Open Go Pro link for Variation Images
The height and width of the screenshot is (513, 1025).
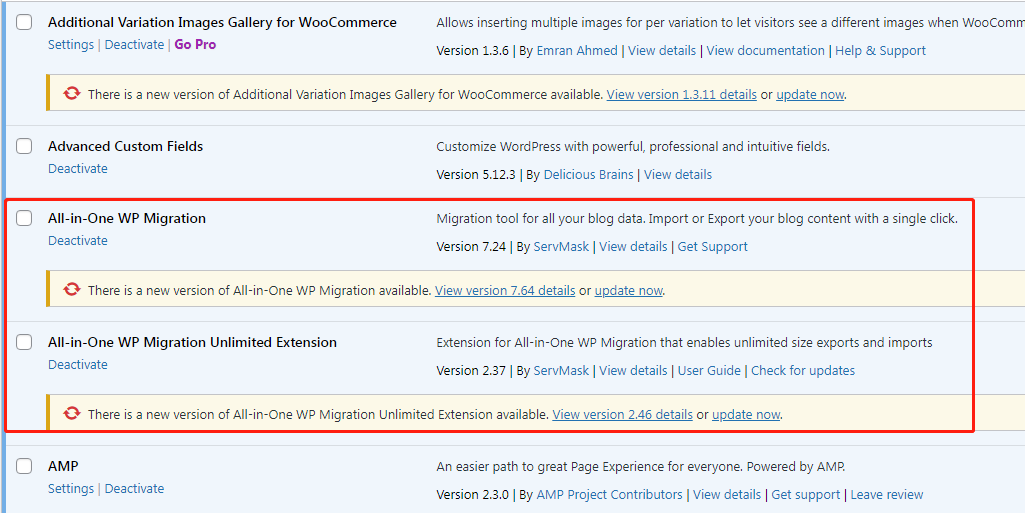(195, 44)
